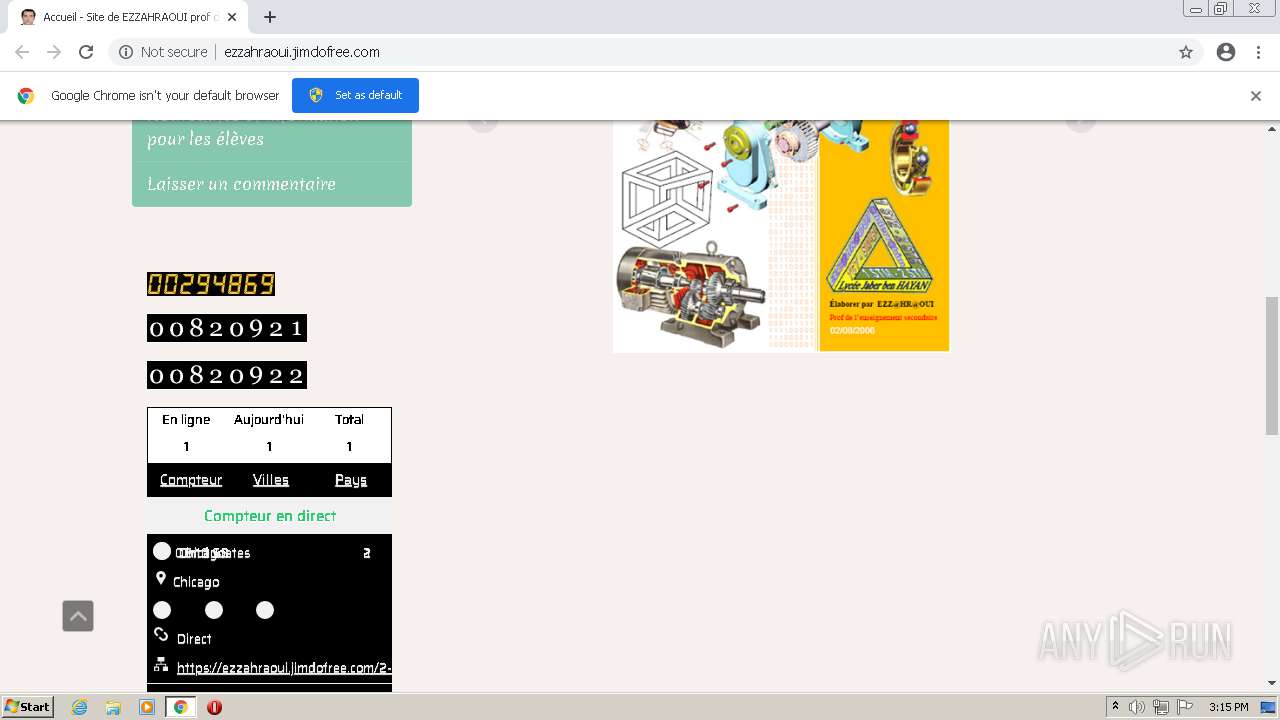Open the network connection tray icon
The image size is (1280, 720).
(1161, 707)
